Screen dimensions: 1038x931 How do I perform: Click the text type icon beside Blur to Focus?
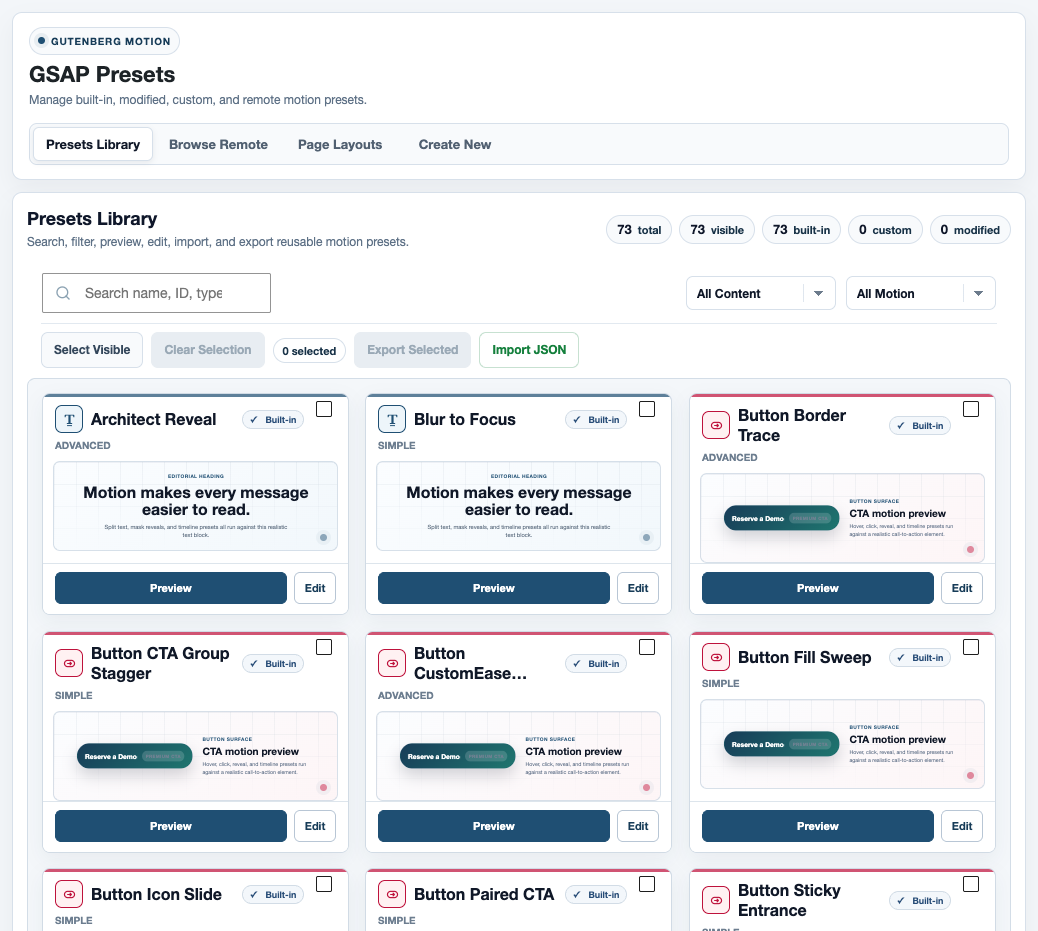pyautogui.click(x=392, y=419)
